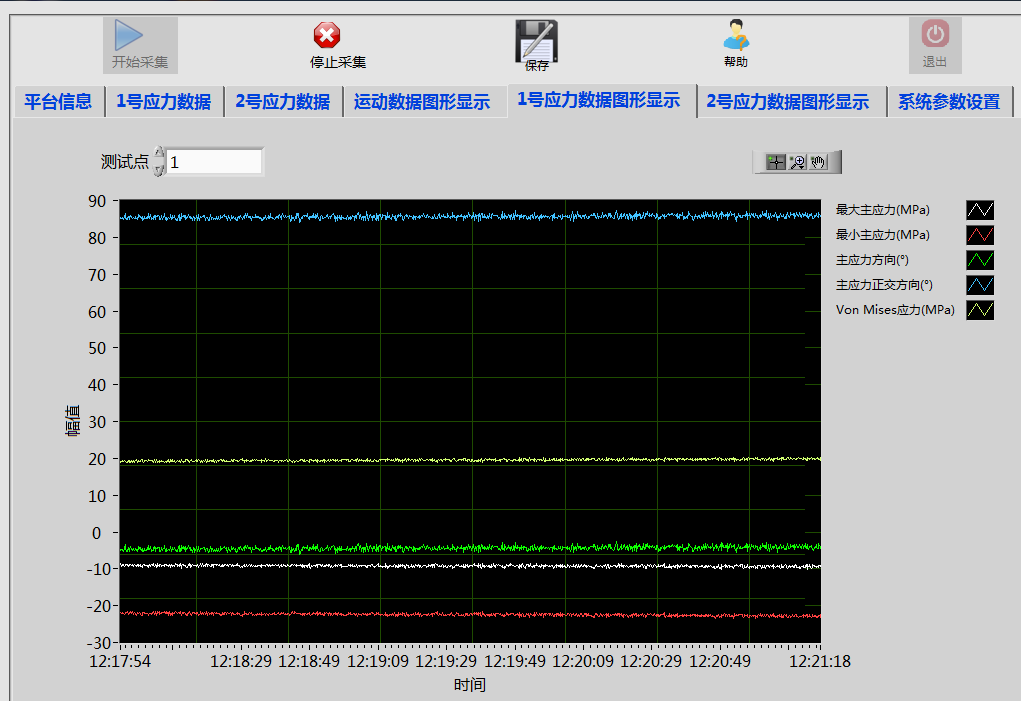1021x701 pixels.
Task: Click the 测试点 number input field
Action: pos(214,162)
